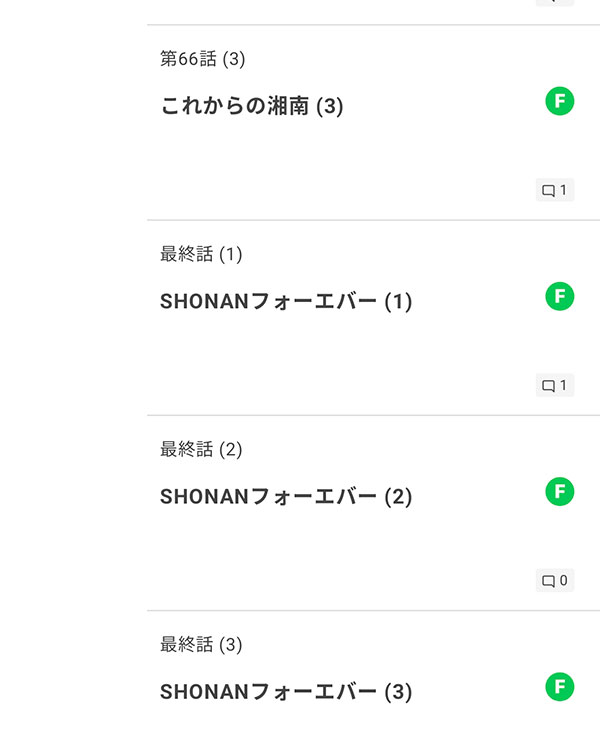Image resolution: width=600 pixels, height=750 pixels.
Task: Click comment count number on 最終話 (1) row
Action: pos(563,386)
